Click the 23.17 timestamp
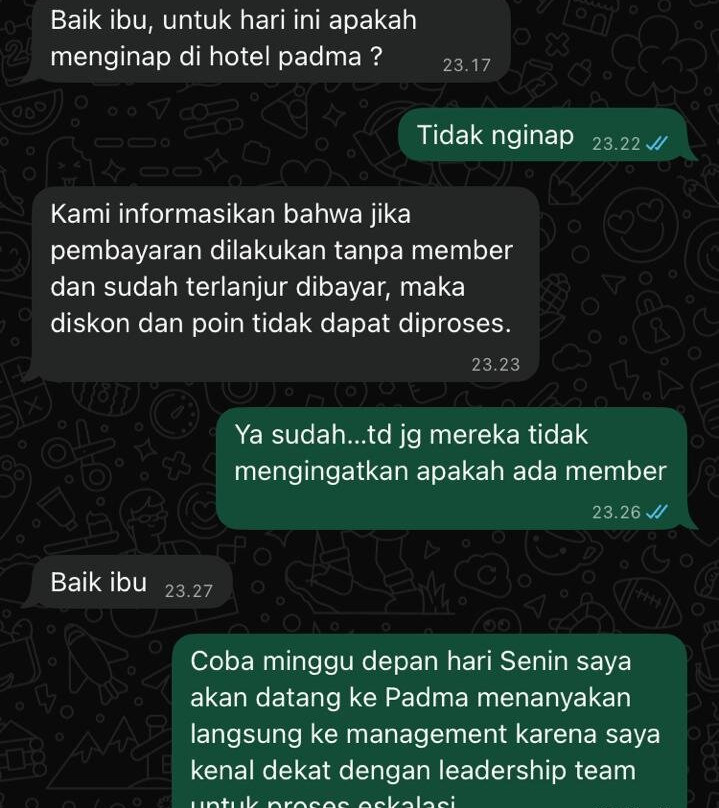The image size is (719, 808). click(466, 65)
